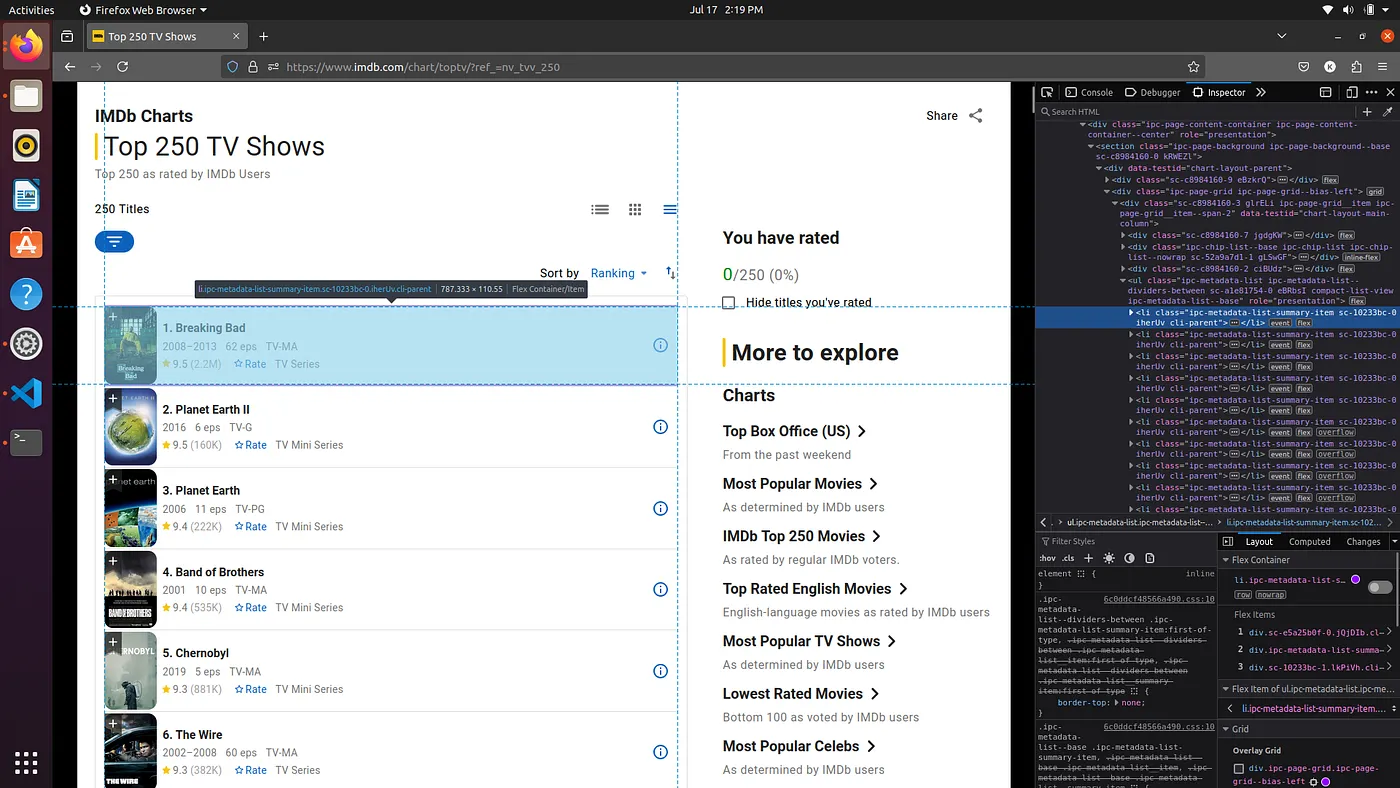1400x788 pixels.
Task: Collapse the Grid section in Layout
Action: [1227, 729]
